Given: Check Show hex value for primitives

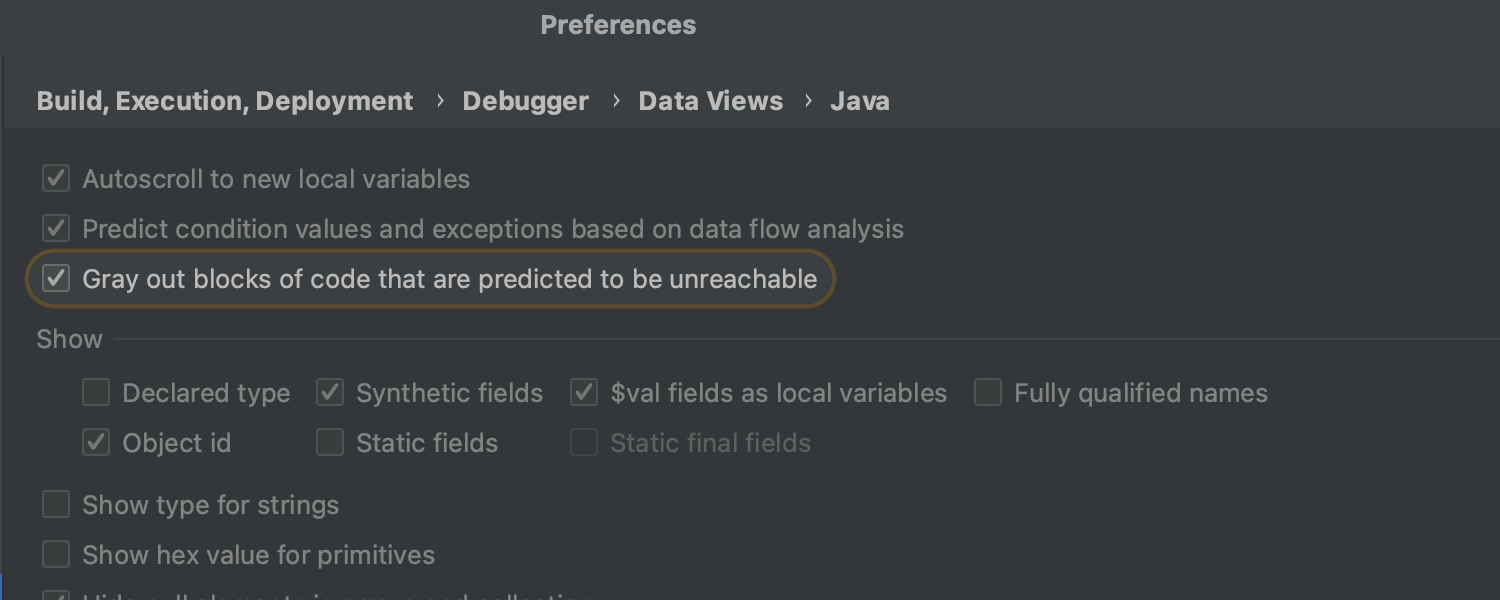Looking at the screenshot, I should [56, 555].
